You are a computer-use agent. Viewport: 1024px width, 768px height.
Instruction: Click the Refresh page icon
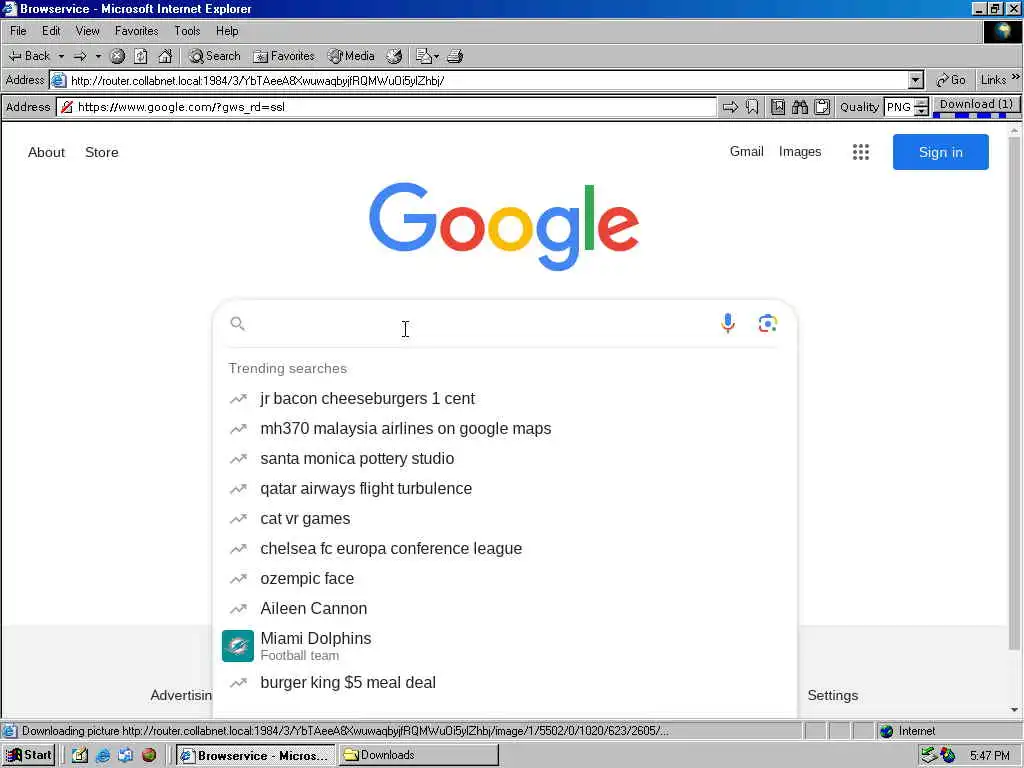coord(140,56)
